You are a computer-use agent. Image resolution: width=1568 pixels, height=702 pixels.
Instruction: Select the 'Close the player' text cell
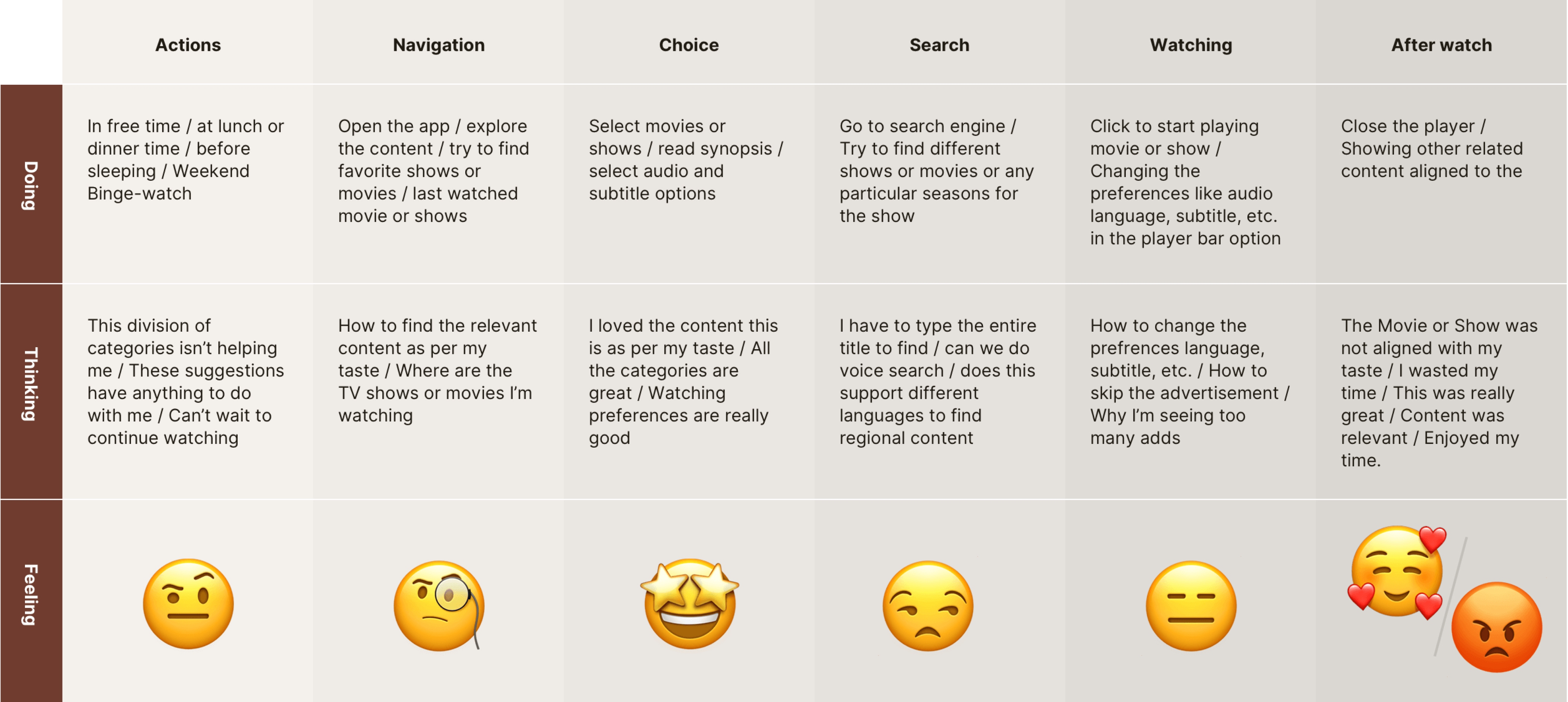pos(1432,148)
